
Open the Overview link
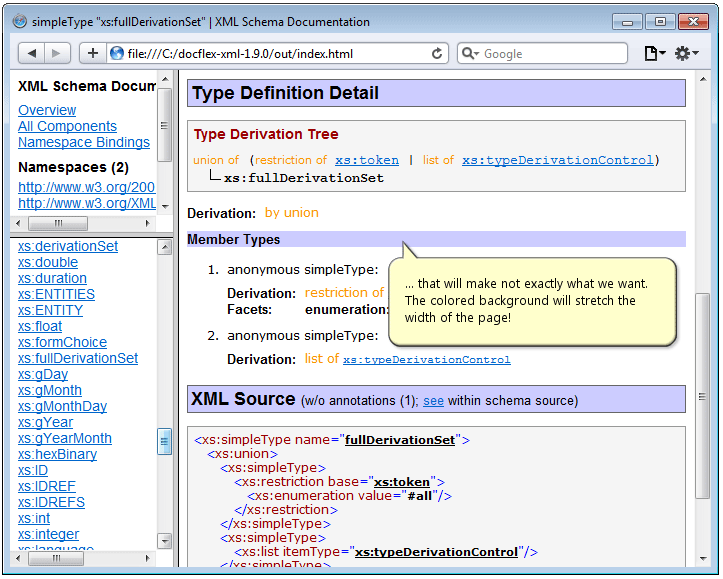pyautogui.click(x=47, y=110)
